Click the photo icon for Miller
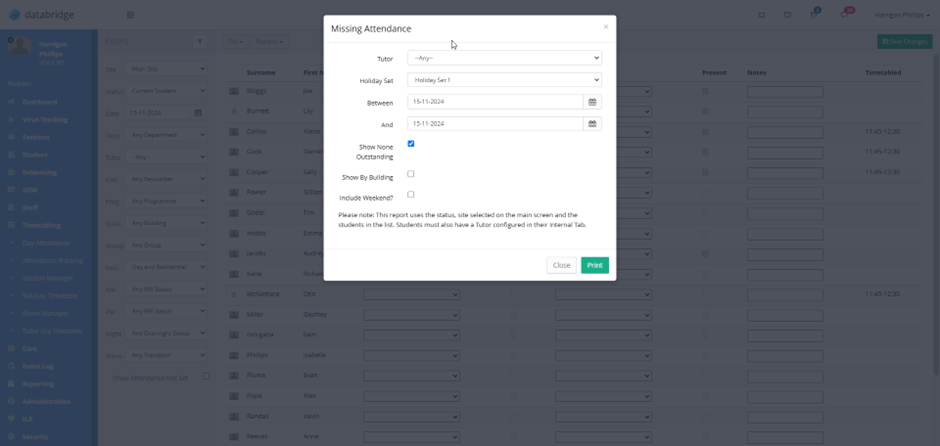 click(234, 314)
